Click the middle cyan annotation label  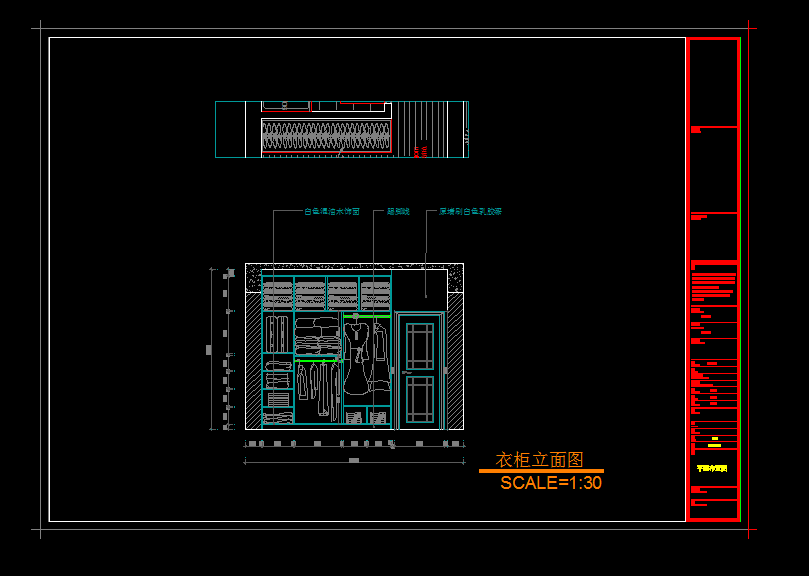(398, 212)
